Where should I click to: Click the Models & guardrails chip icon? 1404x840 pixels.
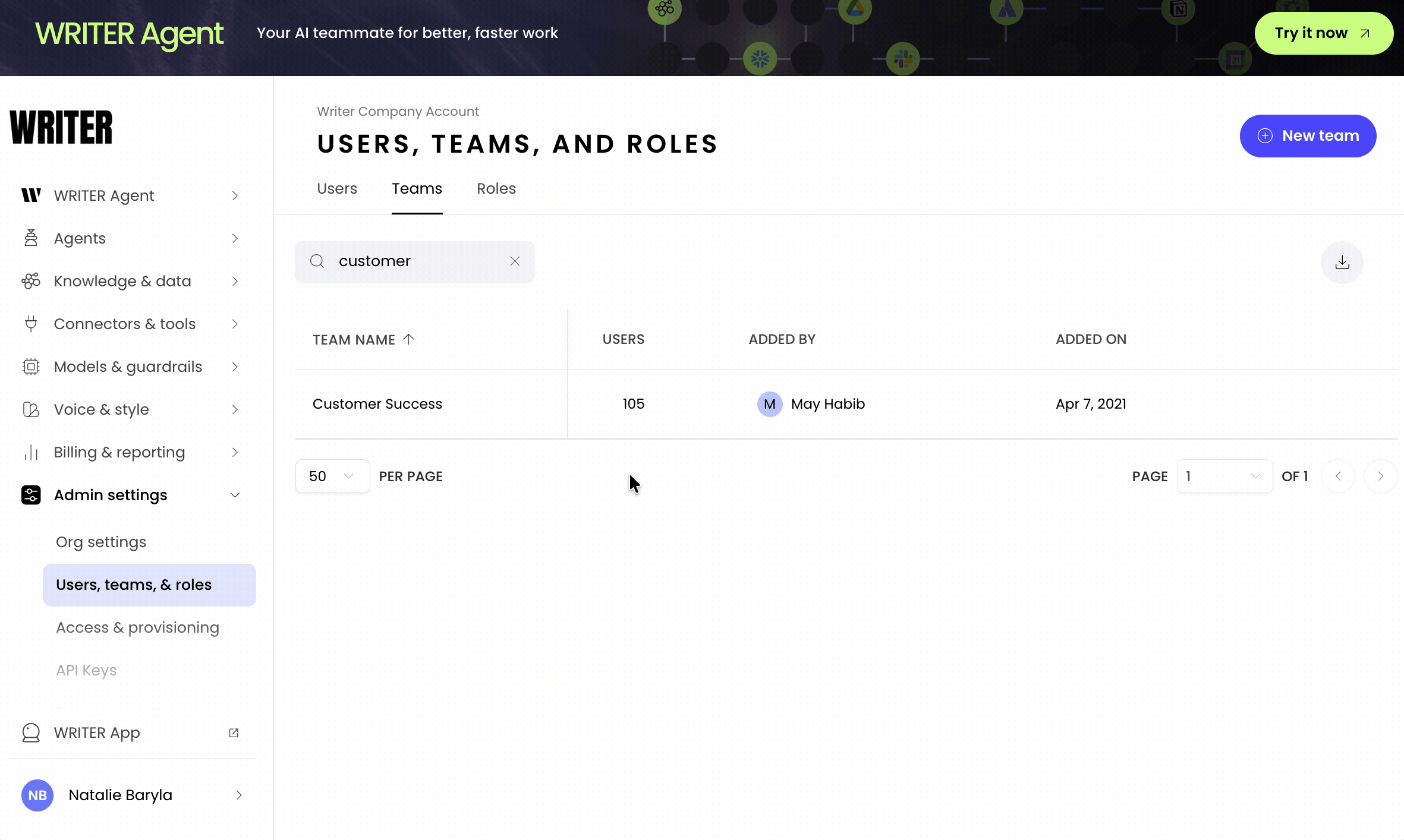31,367
